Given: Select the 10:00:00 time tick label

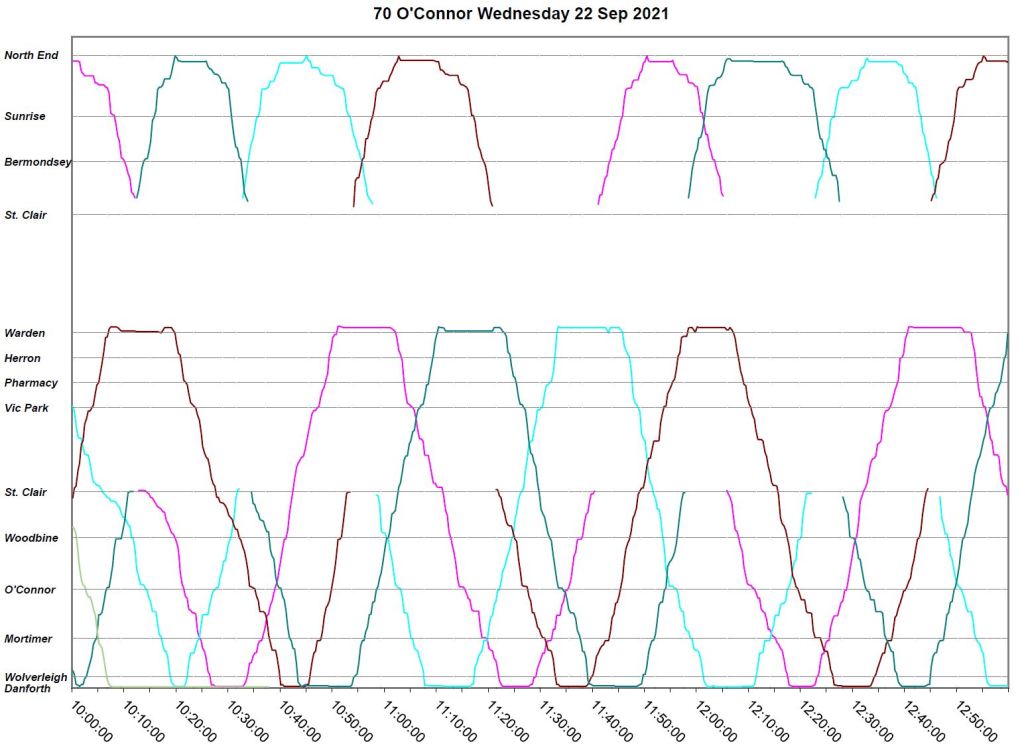Looking at the screenshot, I should pyautogui.click(x=90, y=721).
